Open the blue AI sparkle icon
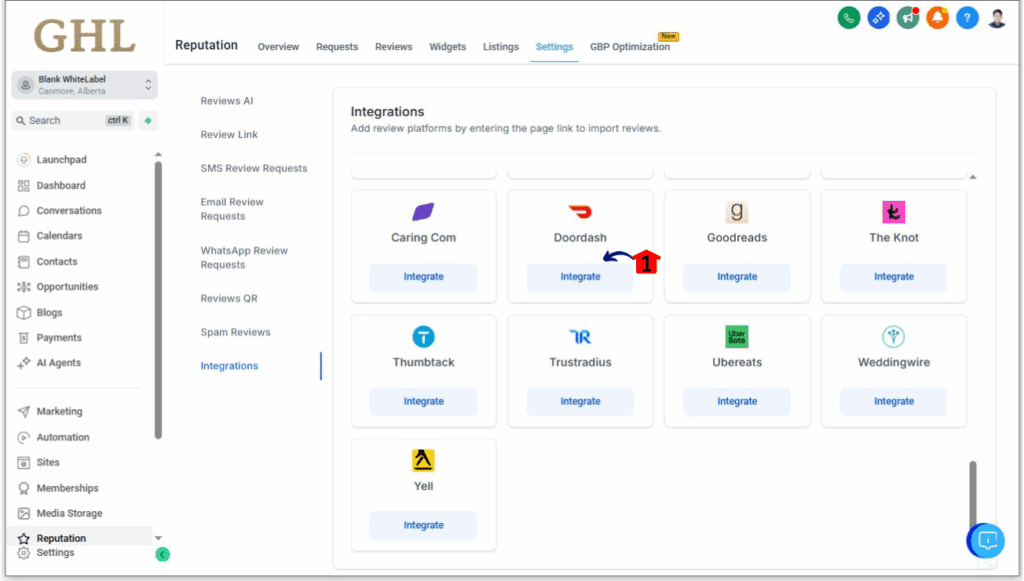1024x581 pixels. click(x=878, y=18)
